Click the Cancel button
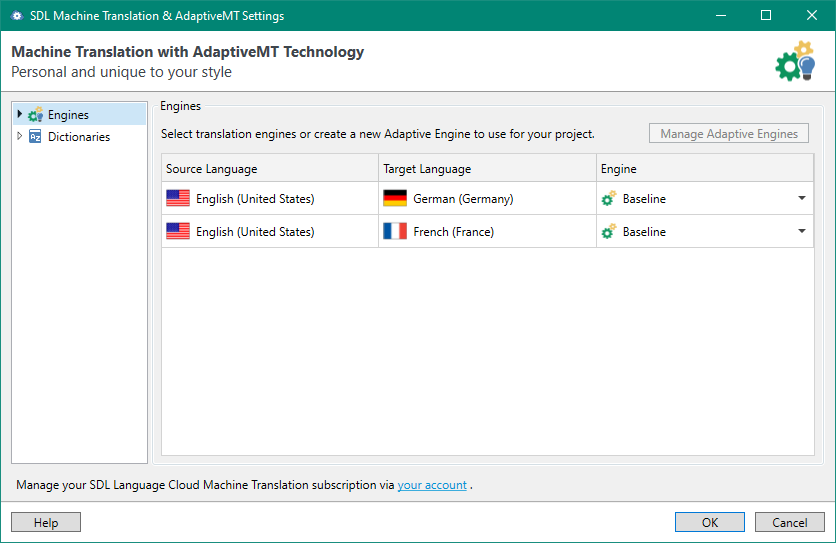Screen dimensions: 836x543 [x=790, y=523]
